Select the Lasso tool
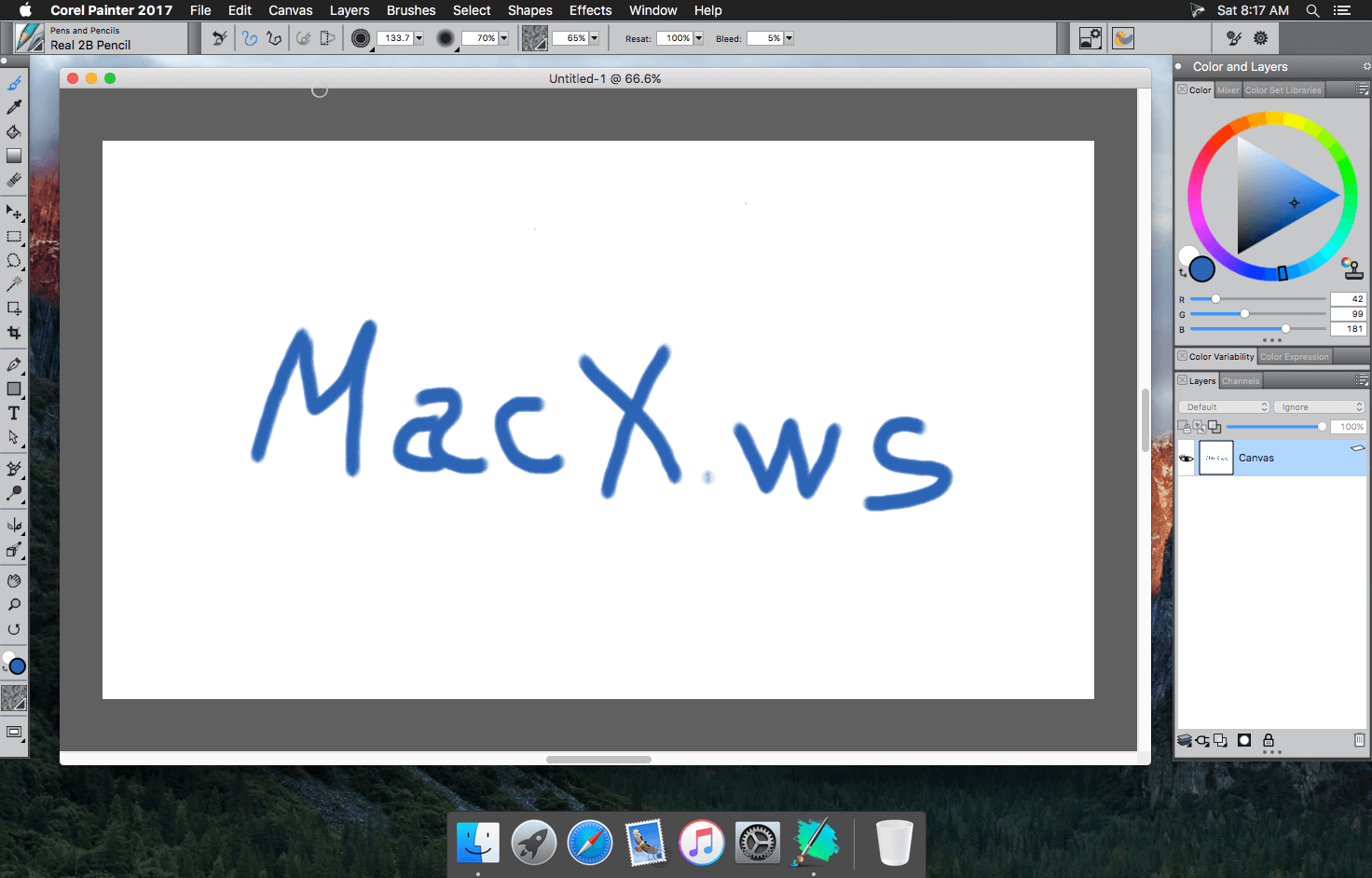This screenshot has height=878, width=1372. [14, 261]
